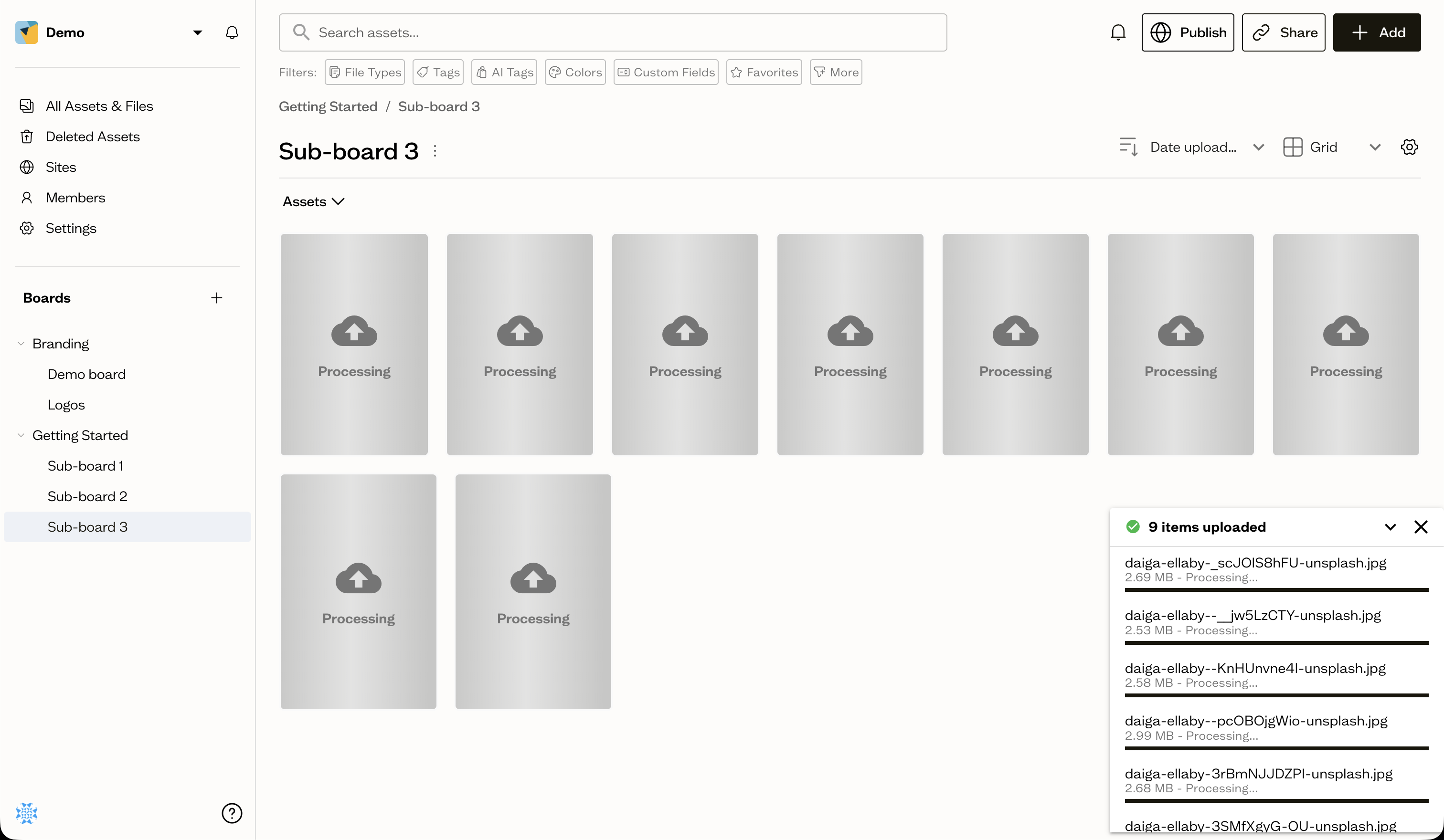Image resolution: width=1444 pixels, height=840 pixels.
Task: Collapse the upload panel with chevron
Action: click(1390, 527)
